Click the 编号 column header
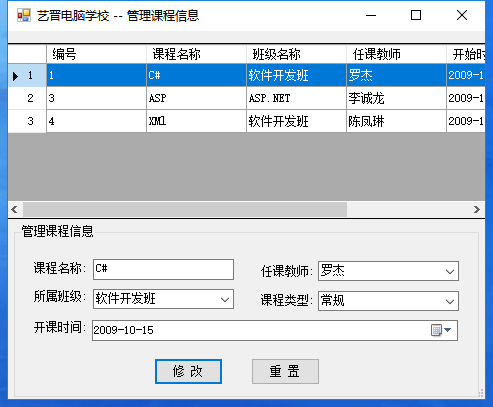The height and width of the screenshot is (407, 493). click(x=96, y=54)
